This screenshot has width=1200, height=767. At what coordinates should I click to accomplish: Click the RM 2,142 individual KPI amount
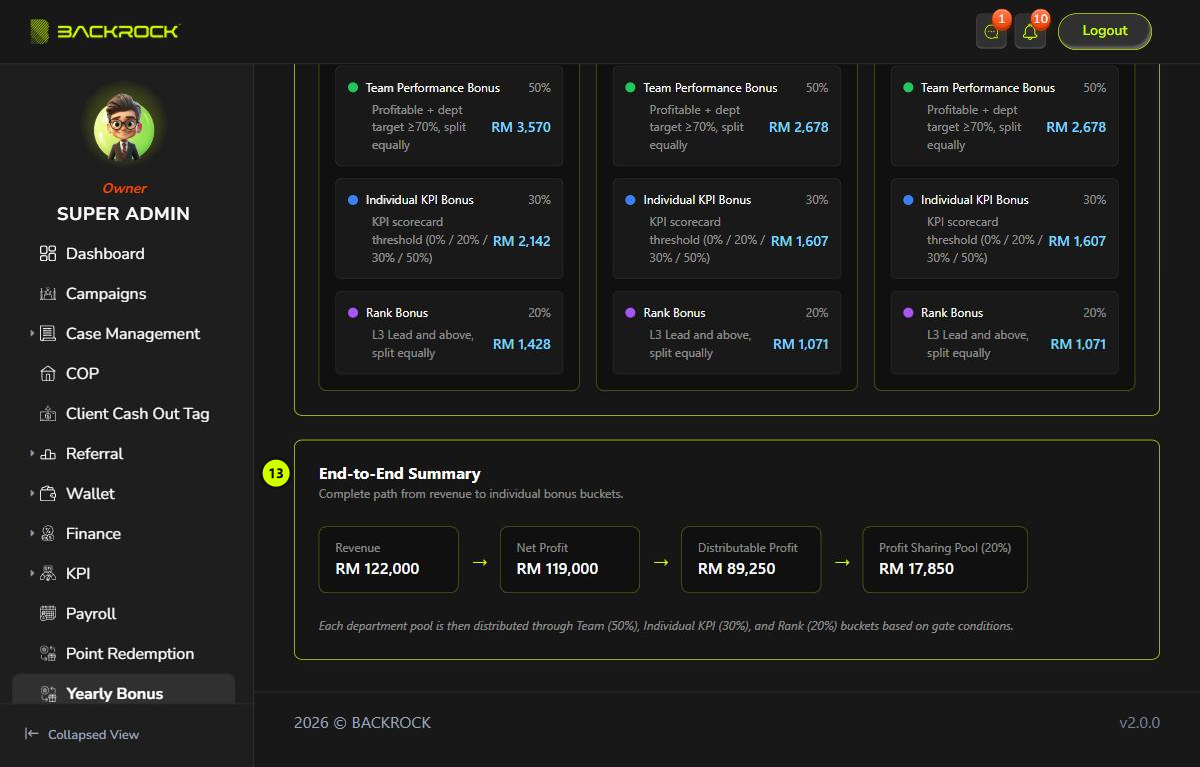pos(521,241)
